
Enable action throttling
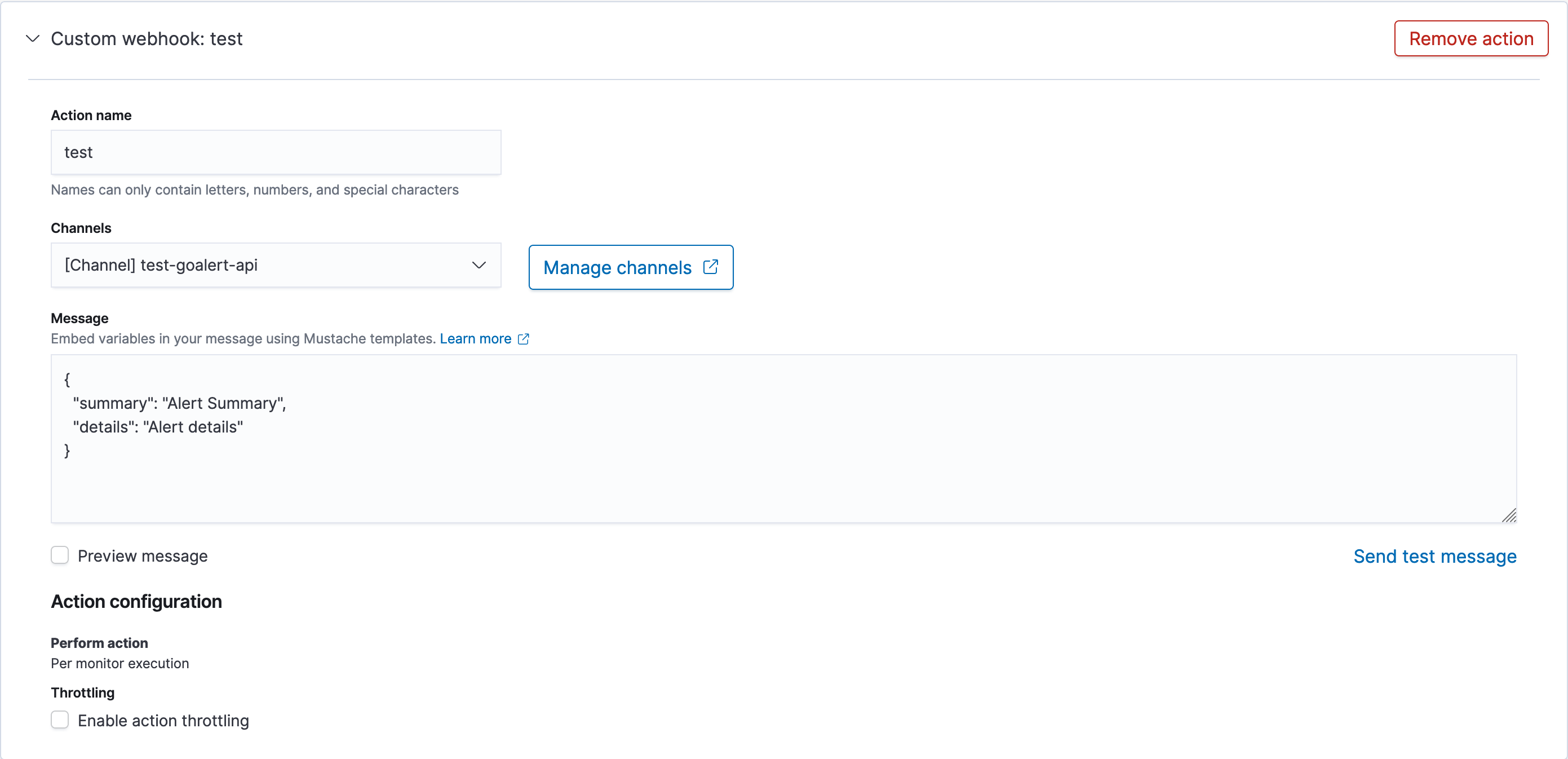click(x=60, y=720)
